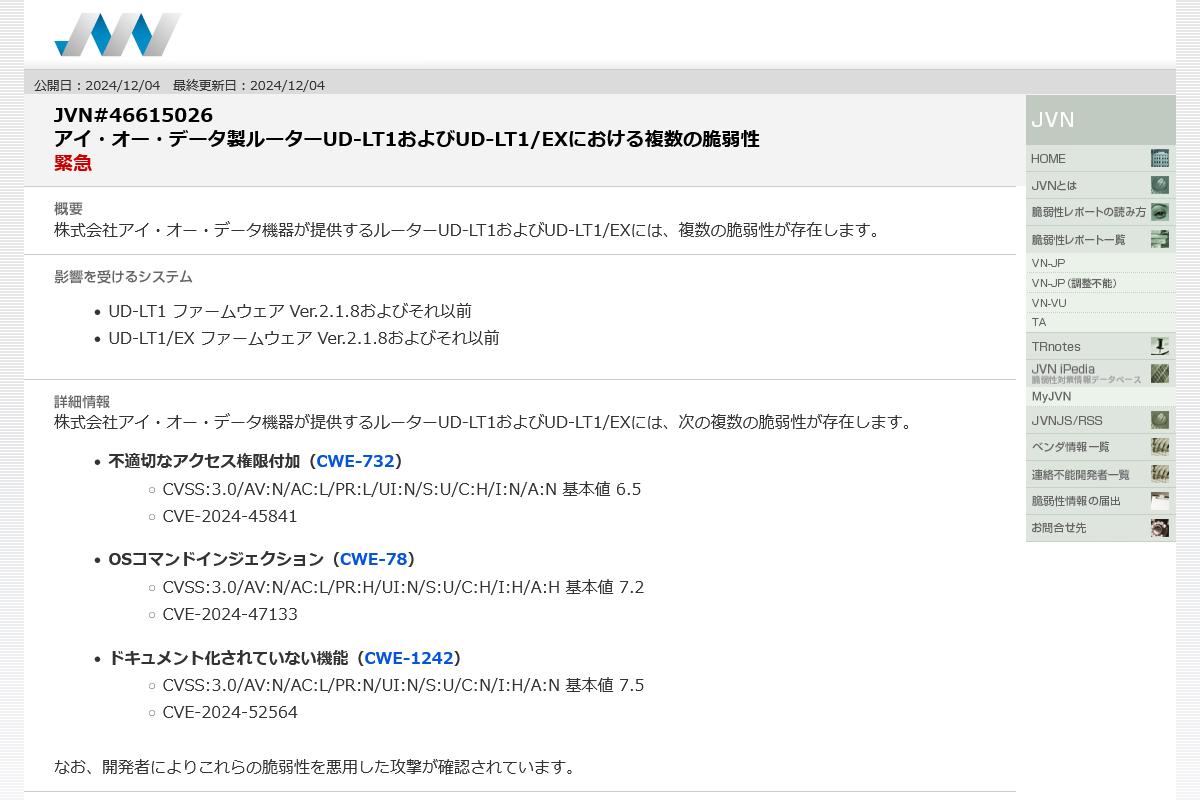Click the 公開日：2024/12/04 text

97,85
